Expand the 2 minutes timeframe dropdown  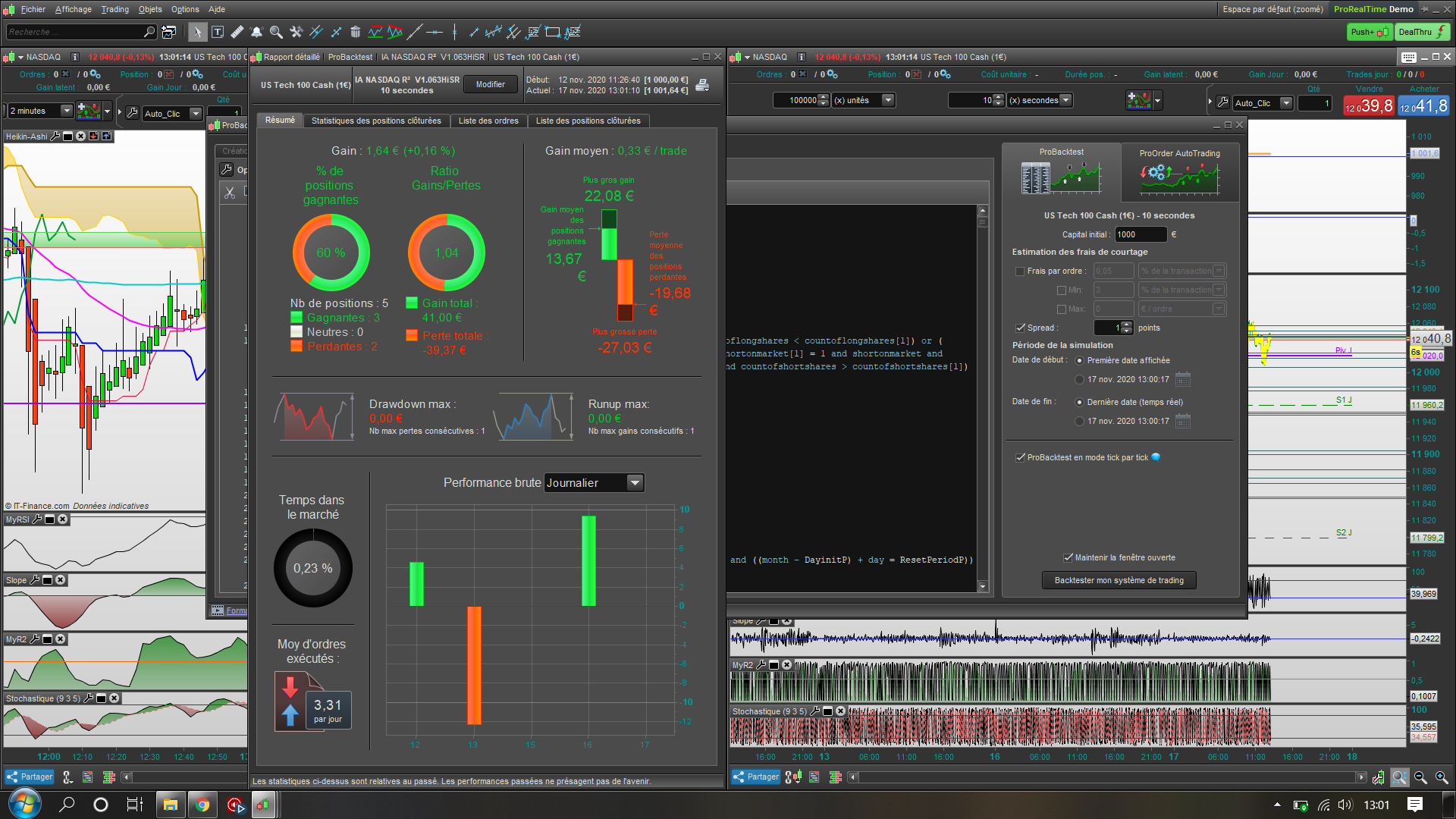pyautogui.click(x=66, y=111)
